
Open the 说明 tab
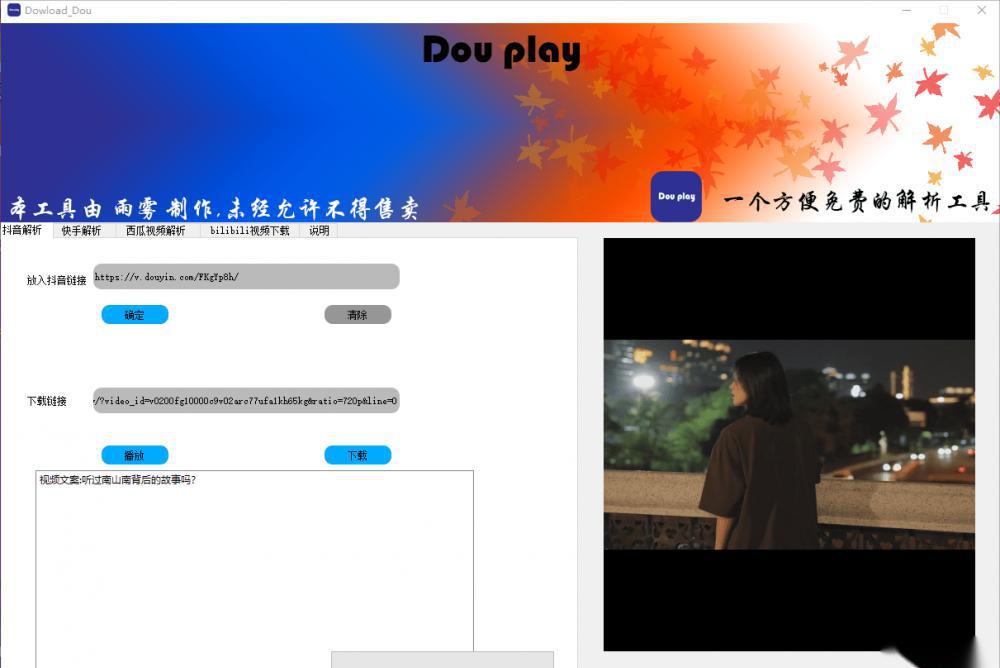(319, 230)
